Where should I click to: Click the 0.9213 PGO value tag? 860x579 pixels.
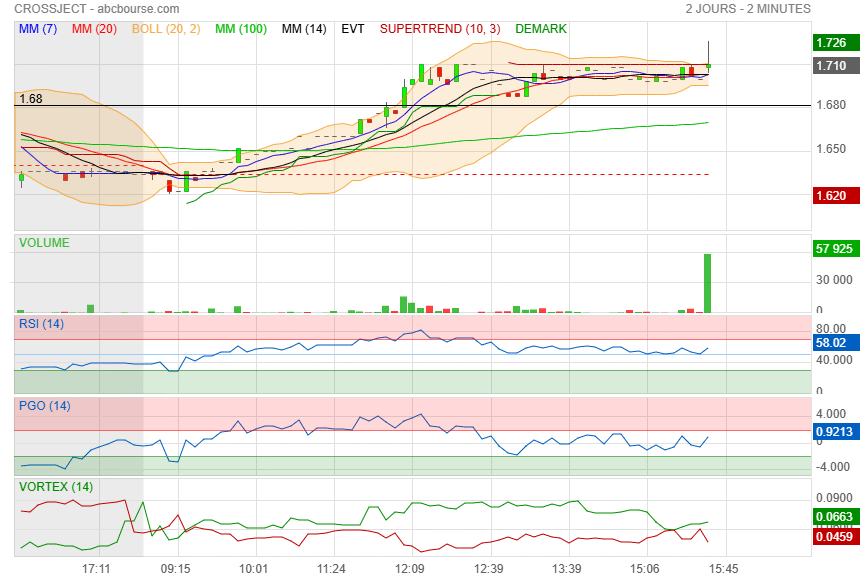point(836,432)
